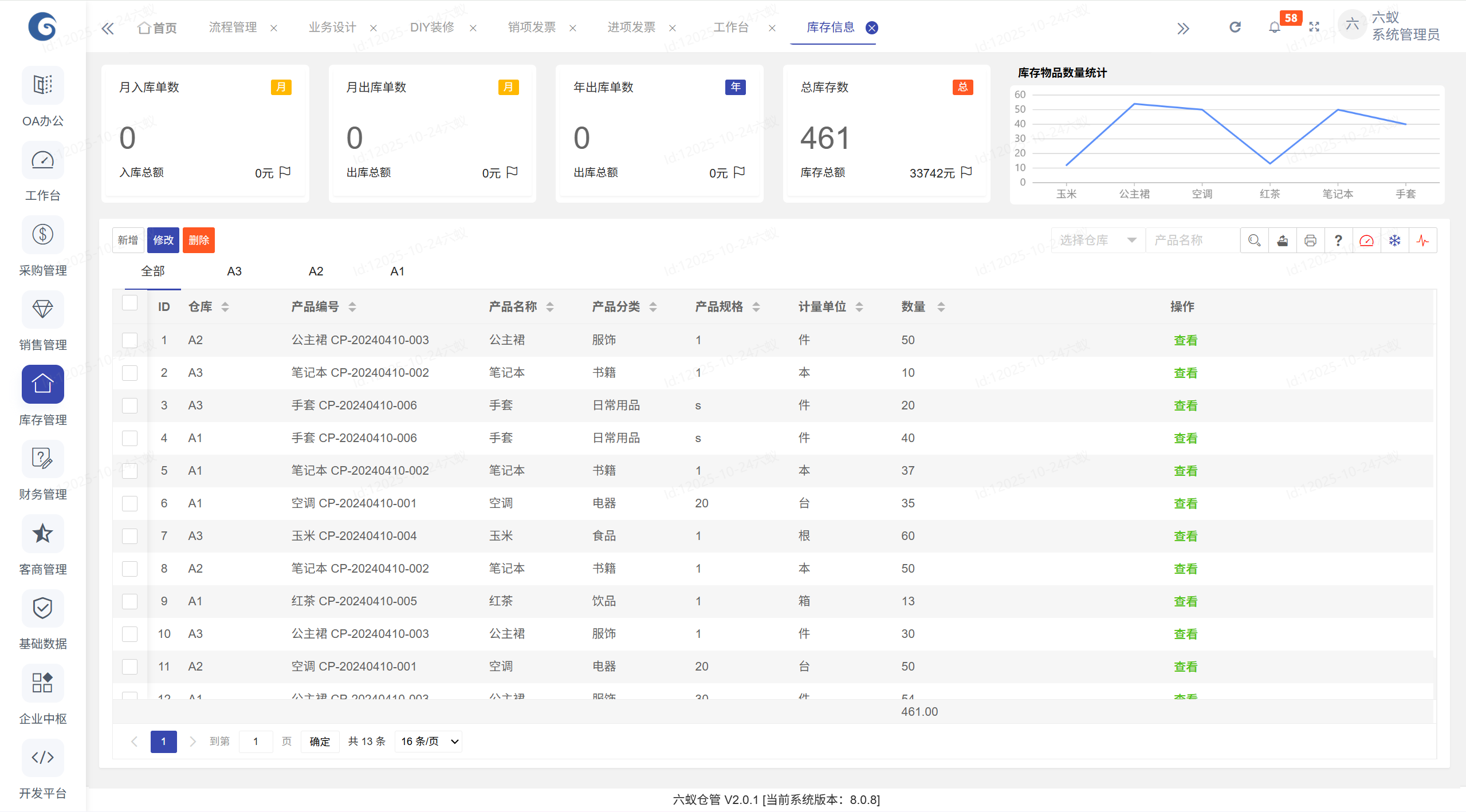
Task: Open the 16 条/页 page size dropdown
Action: click(429, 742)
